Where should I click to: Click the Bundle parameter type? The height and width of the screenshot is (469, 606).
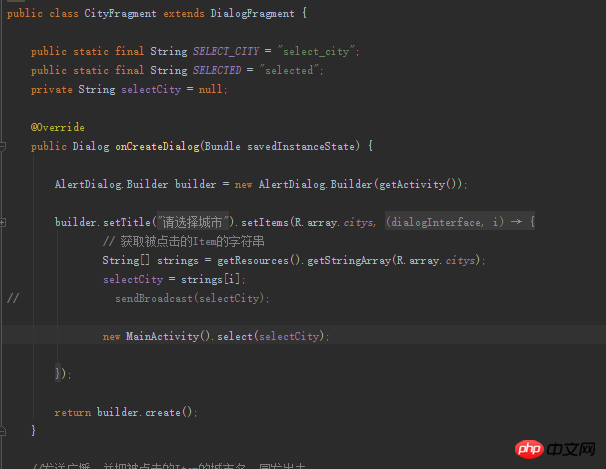pos(222,146)
